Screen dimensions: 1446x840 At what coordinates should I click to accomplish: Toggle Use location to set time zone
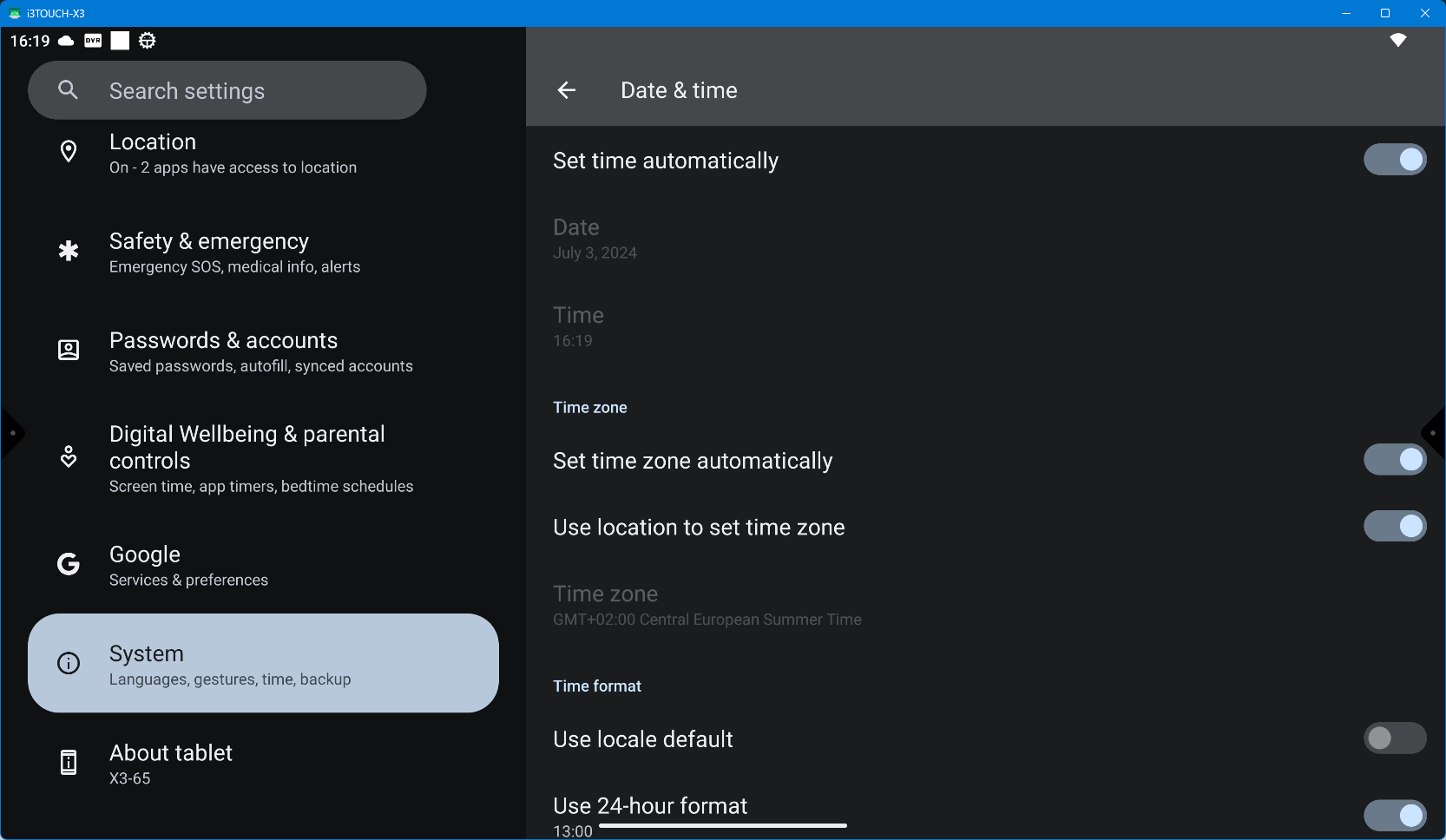pos(1394,527)
